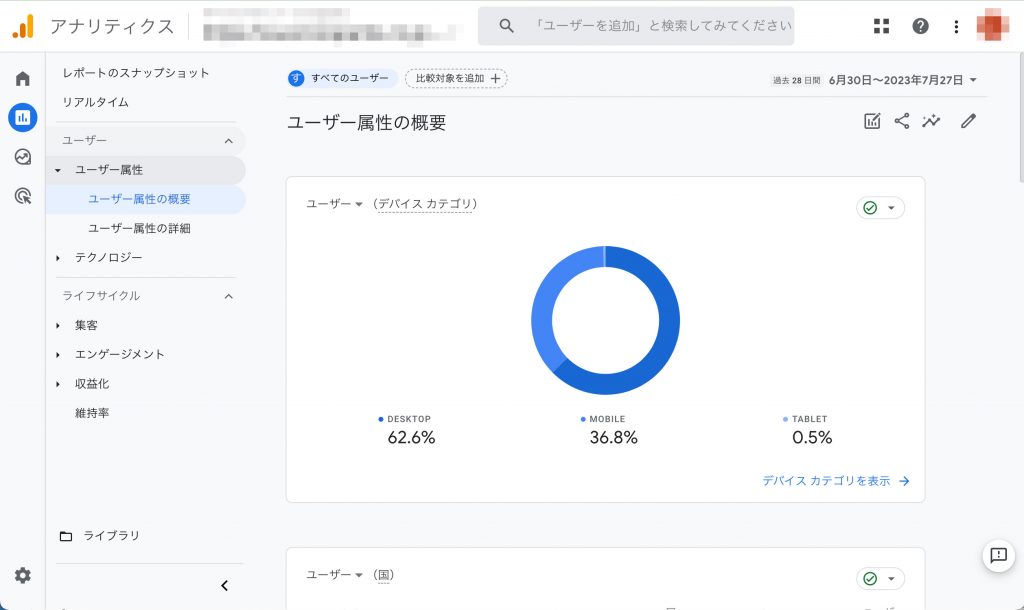Expand the テクノロジー tree item

point(58,258)
